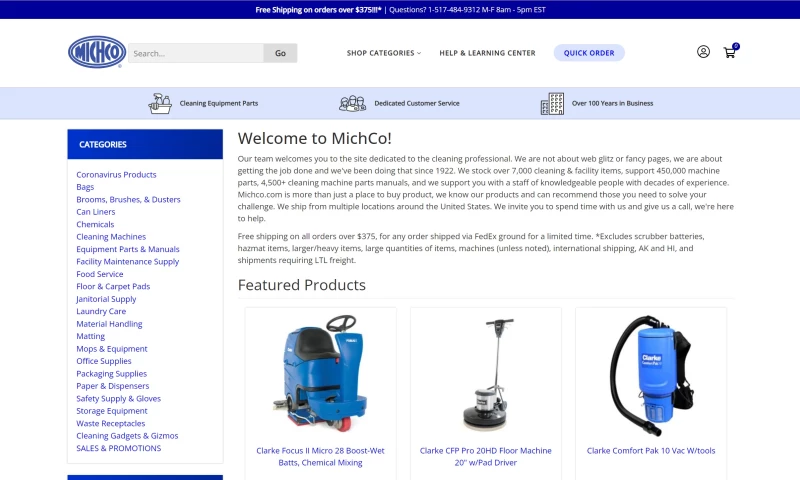Click the Go search button
This screenshot has height=480, width=800.
tap(280, 53)
